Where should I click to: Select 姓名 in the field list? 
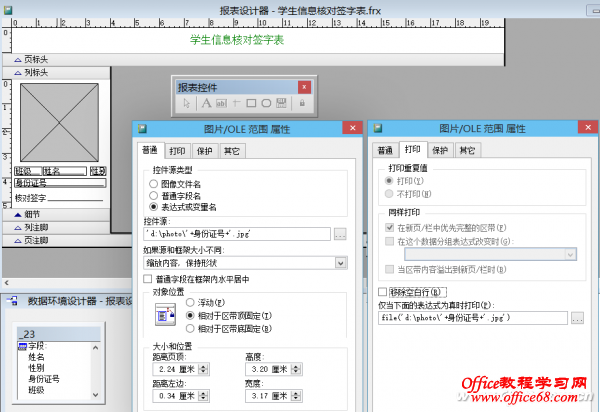click(x=36, y=357)
